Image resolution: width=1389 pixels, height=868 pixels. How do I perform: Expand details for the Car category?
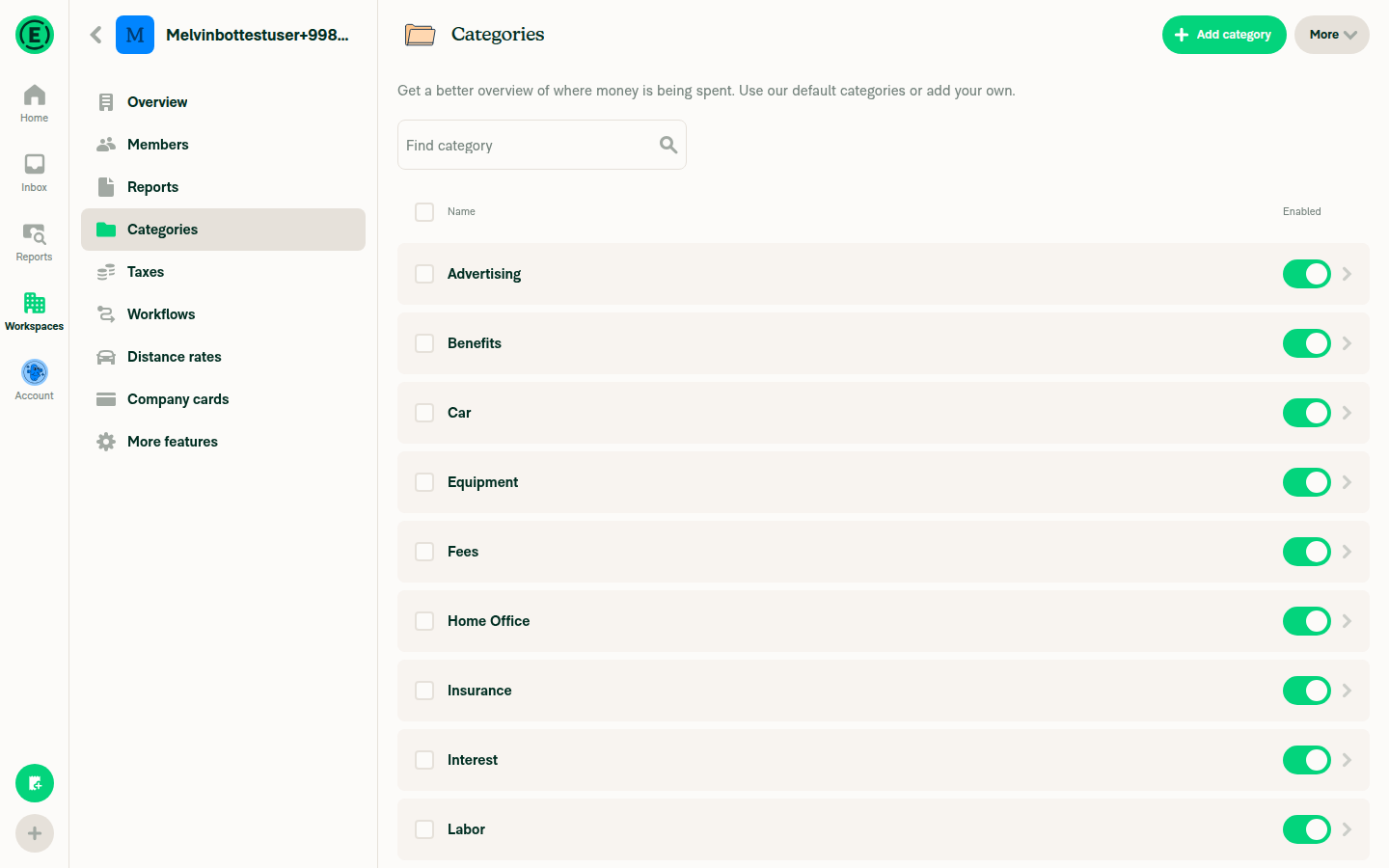[x=1347, y=413]
